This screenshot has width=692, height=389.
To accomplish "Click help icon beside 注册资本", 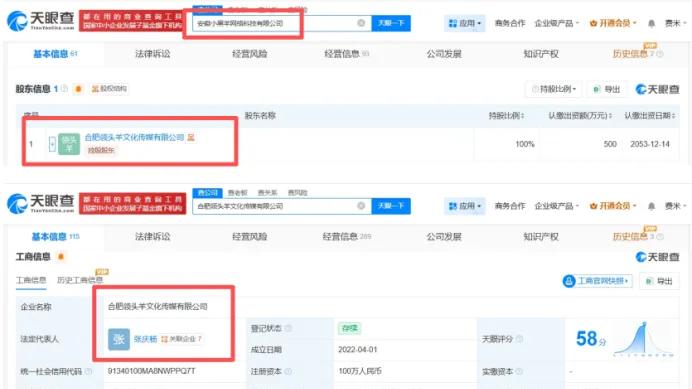I will (x=288, y=371).
